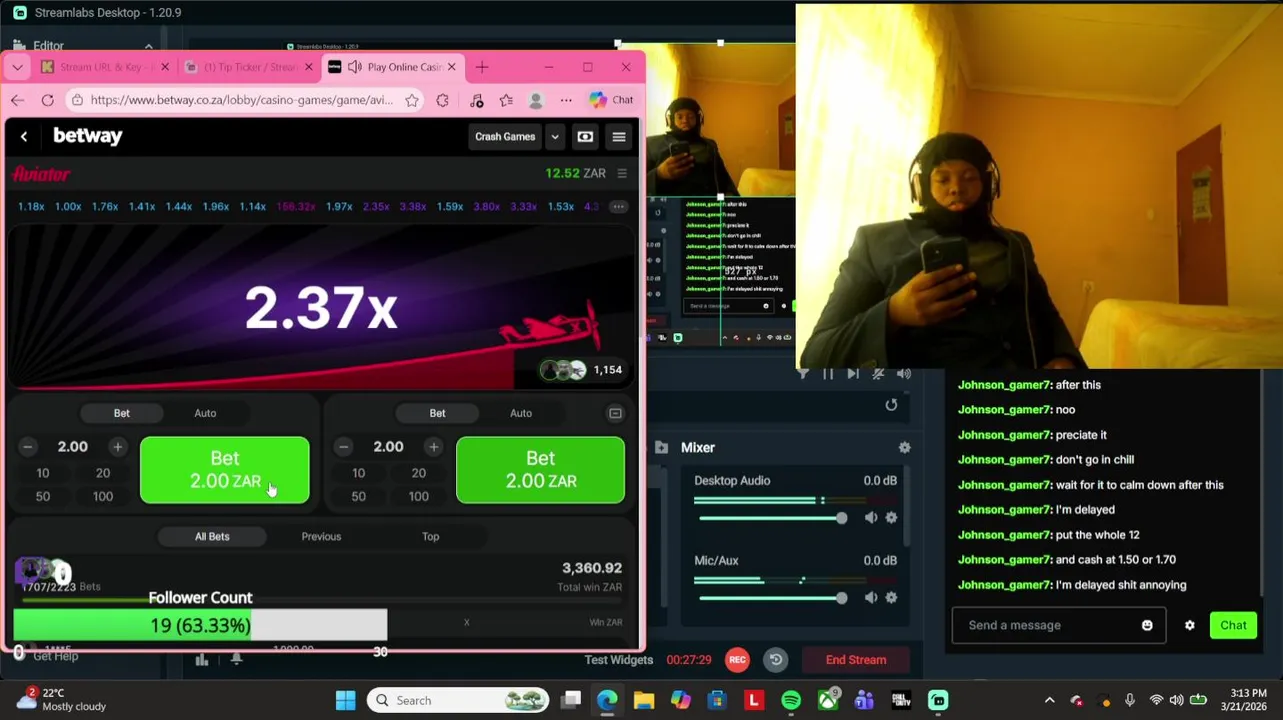The width and height of the screenshot is (1283, 720).
Task: Open Edge extensions icon
Action: click(442, 100)
